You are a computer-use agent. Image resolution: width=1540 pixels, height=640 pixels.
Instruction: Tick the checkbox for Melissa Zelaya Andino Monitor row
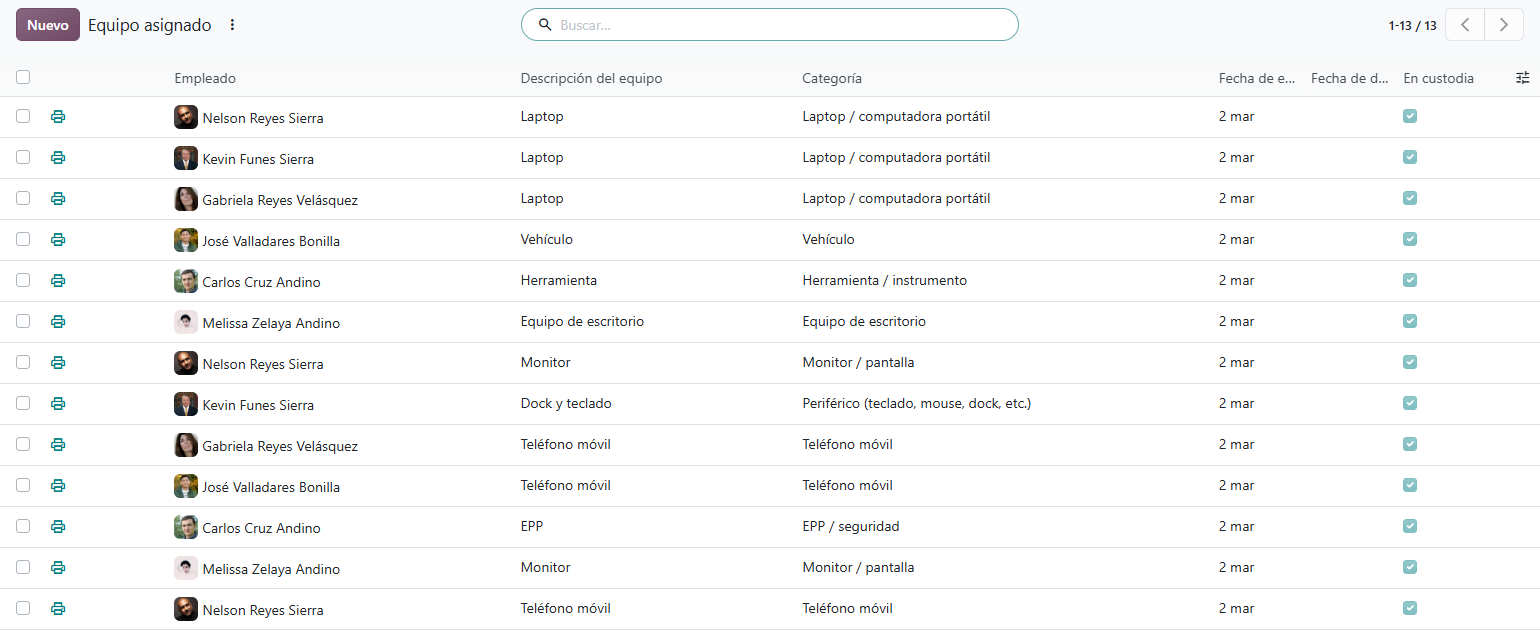pyautogui.click(x=23, y=567)
